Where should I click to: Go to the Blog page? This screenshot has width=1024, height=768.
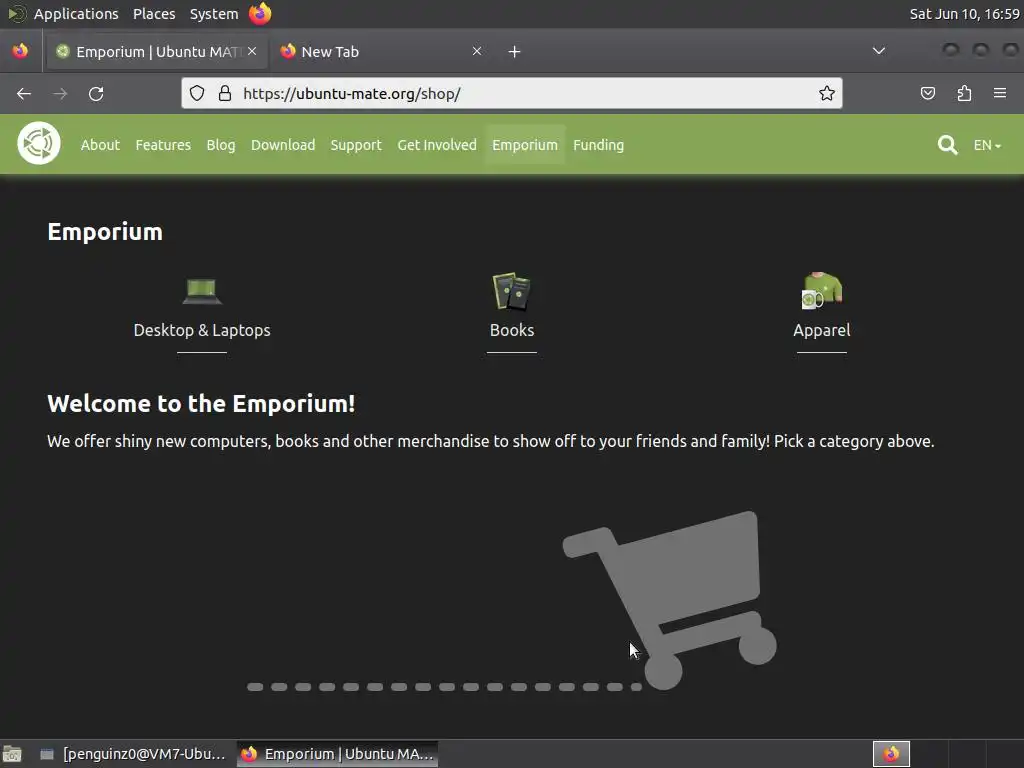pyautogui.click(x=221, y=145)
